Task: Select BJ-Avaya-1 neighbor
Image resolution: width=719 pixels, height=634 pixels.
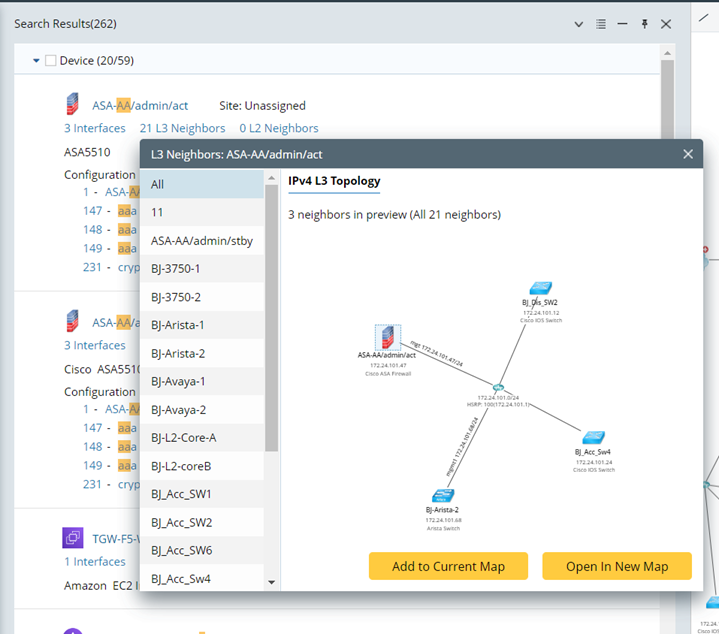Action: [x=202, y=381]
